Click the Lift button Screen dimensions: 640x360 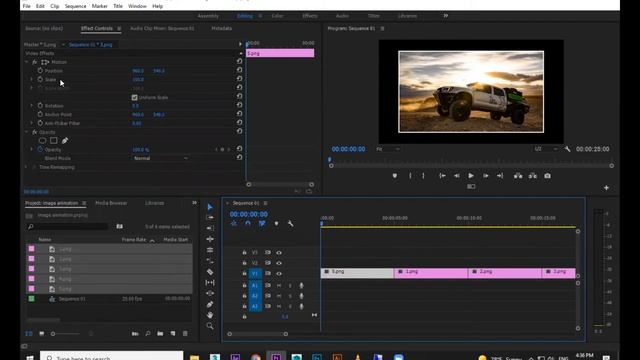(x=518, y=176)
